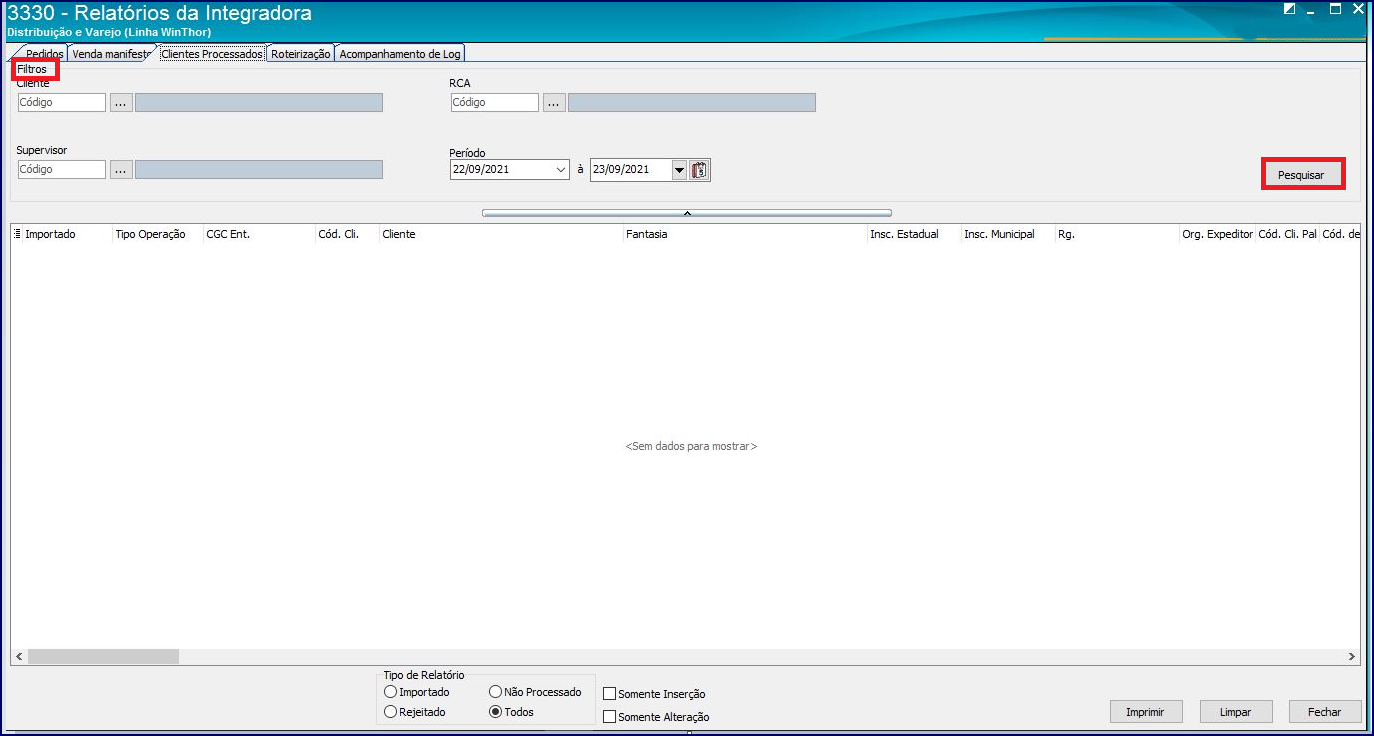Select the Clientes Processados tab

[x=212, y=54]
